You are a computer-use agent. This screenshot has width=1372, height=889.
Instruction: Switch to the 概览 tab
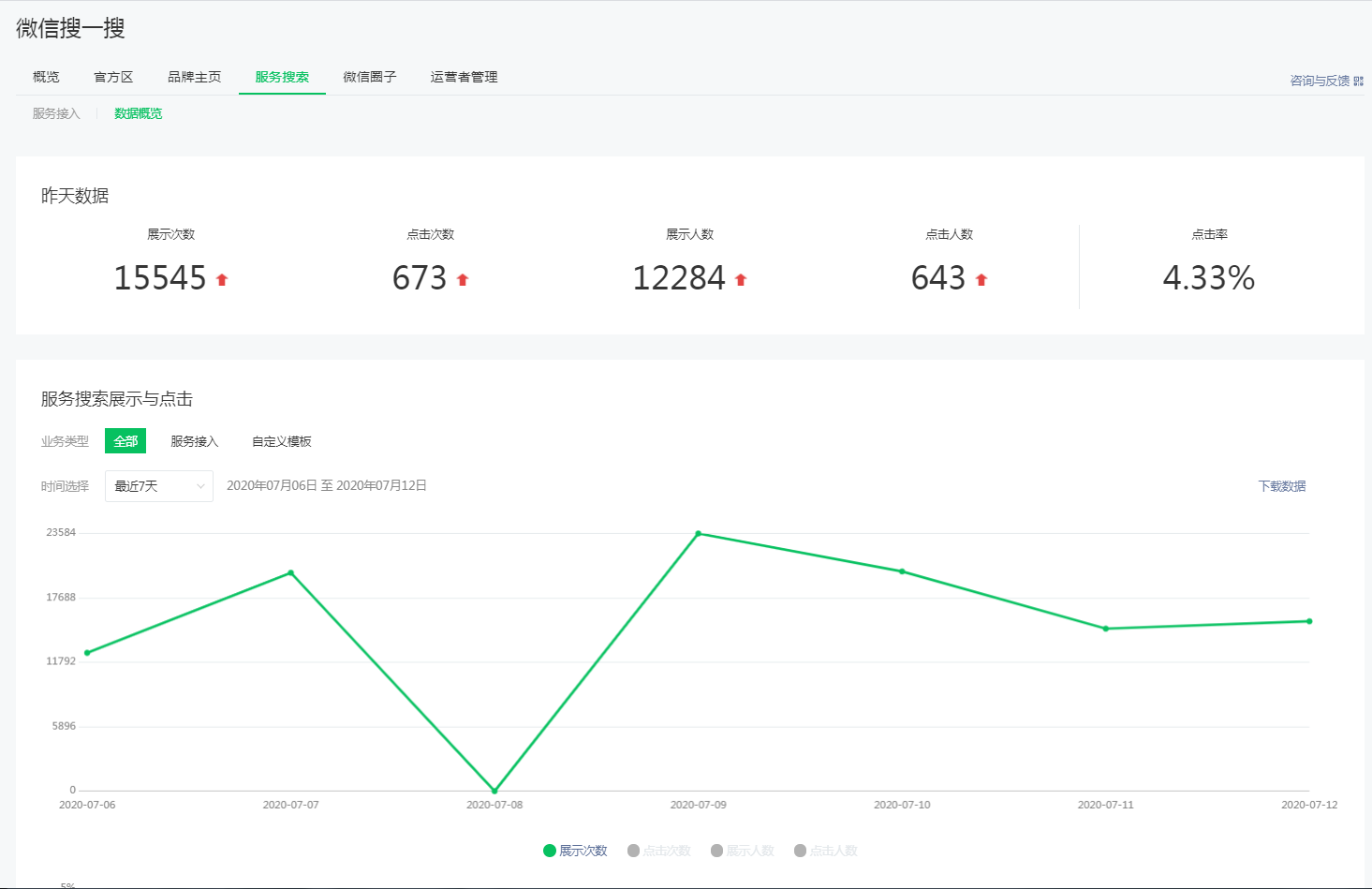[x=46, y=77]
